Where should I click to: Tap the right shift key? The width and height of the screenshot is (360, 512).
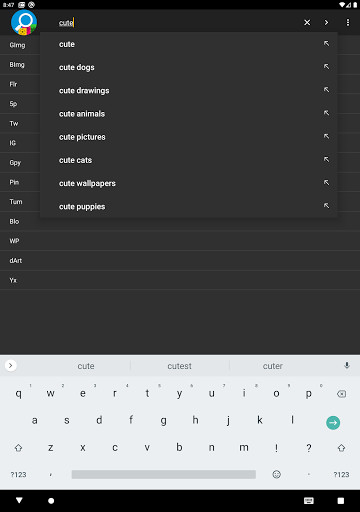341,448
